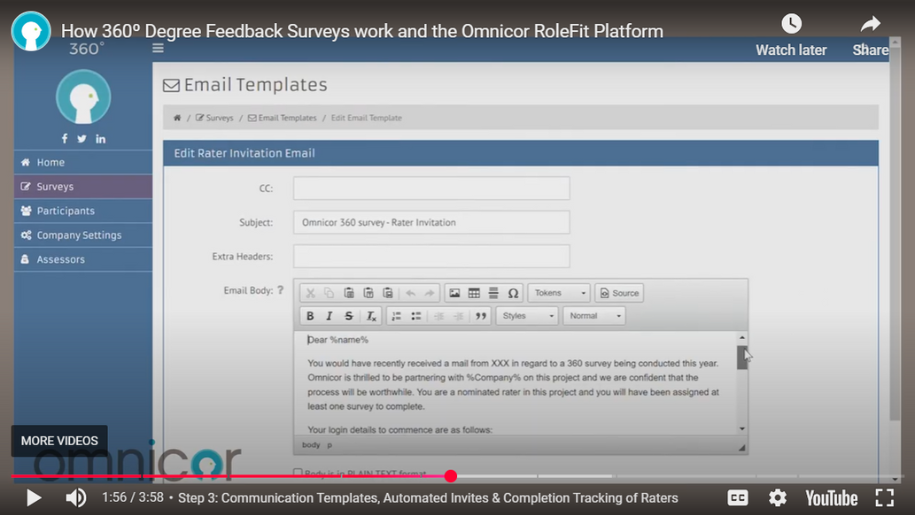This screenshot has height=515, width=915.
Task: Play the video
Action: 33,497
